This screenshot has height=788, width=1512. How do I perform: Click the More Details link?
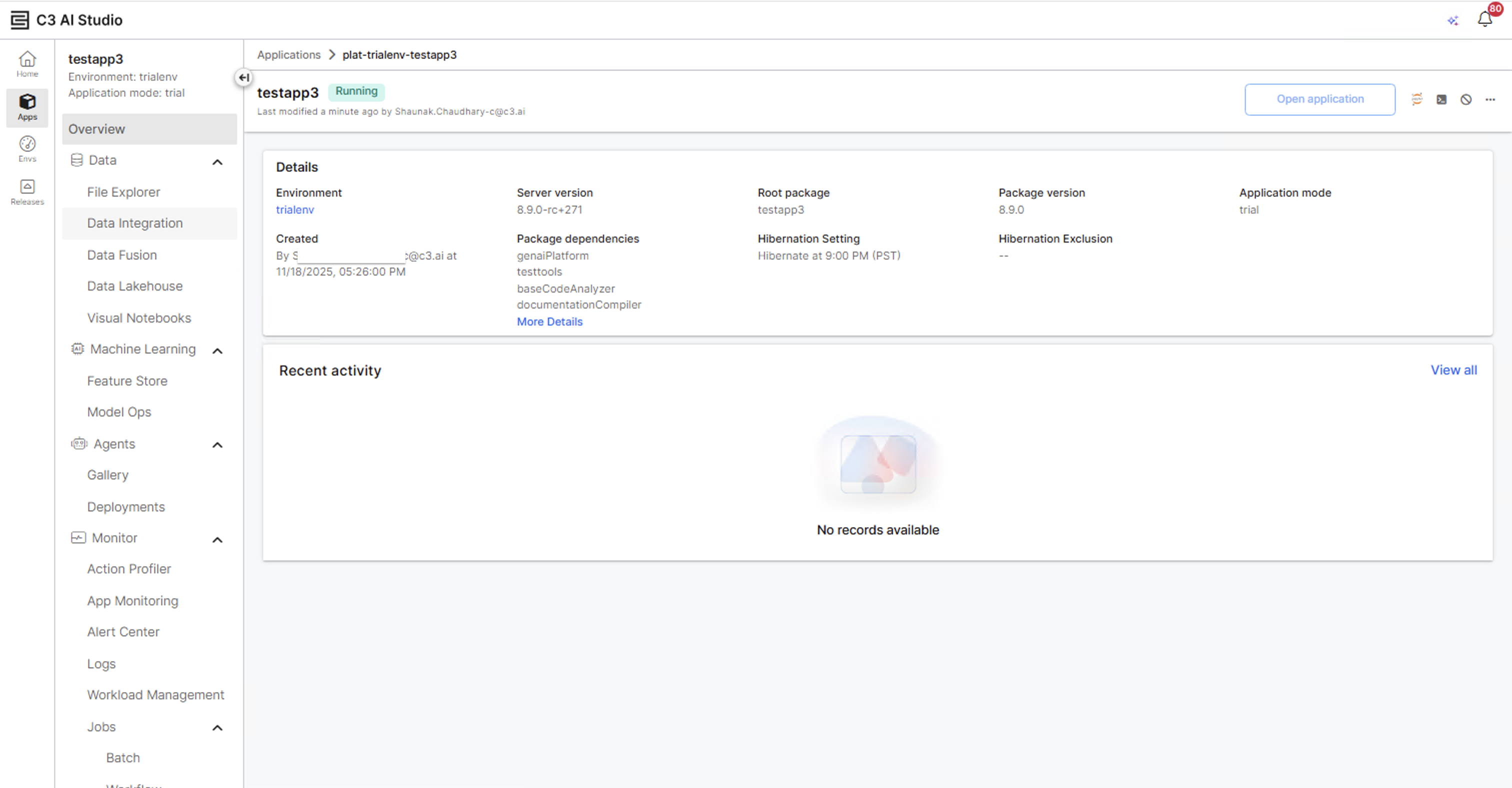549,321
